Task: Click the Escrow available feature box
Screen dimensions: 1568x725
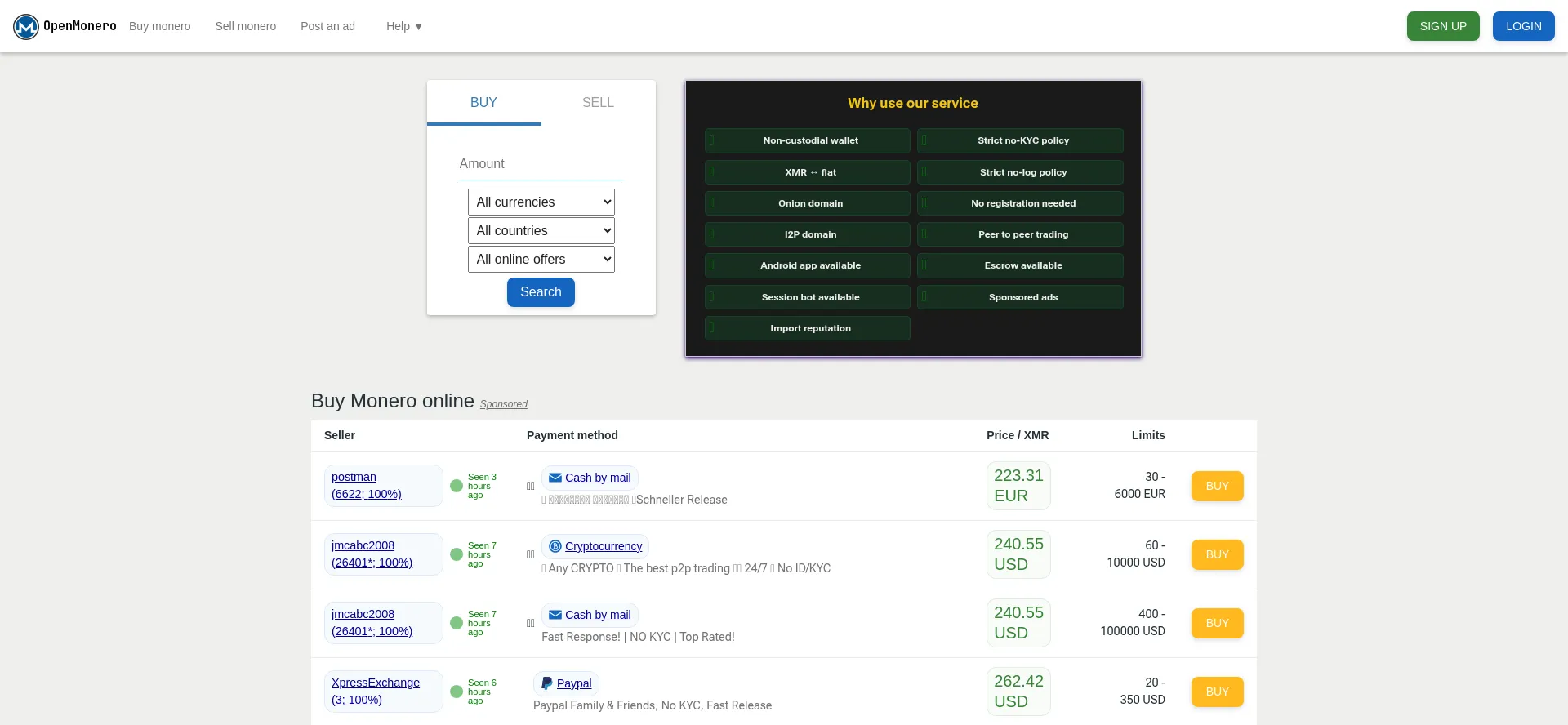Action: tap(1020, 265)
